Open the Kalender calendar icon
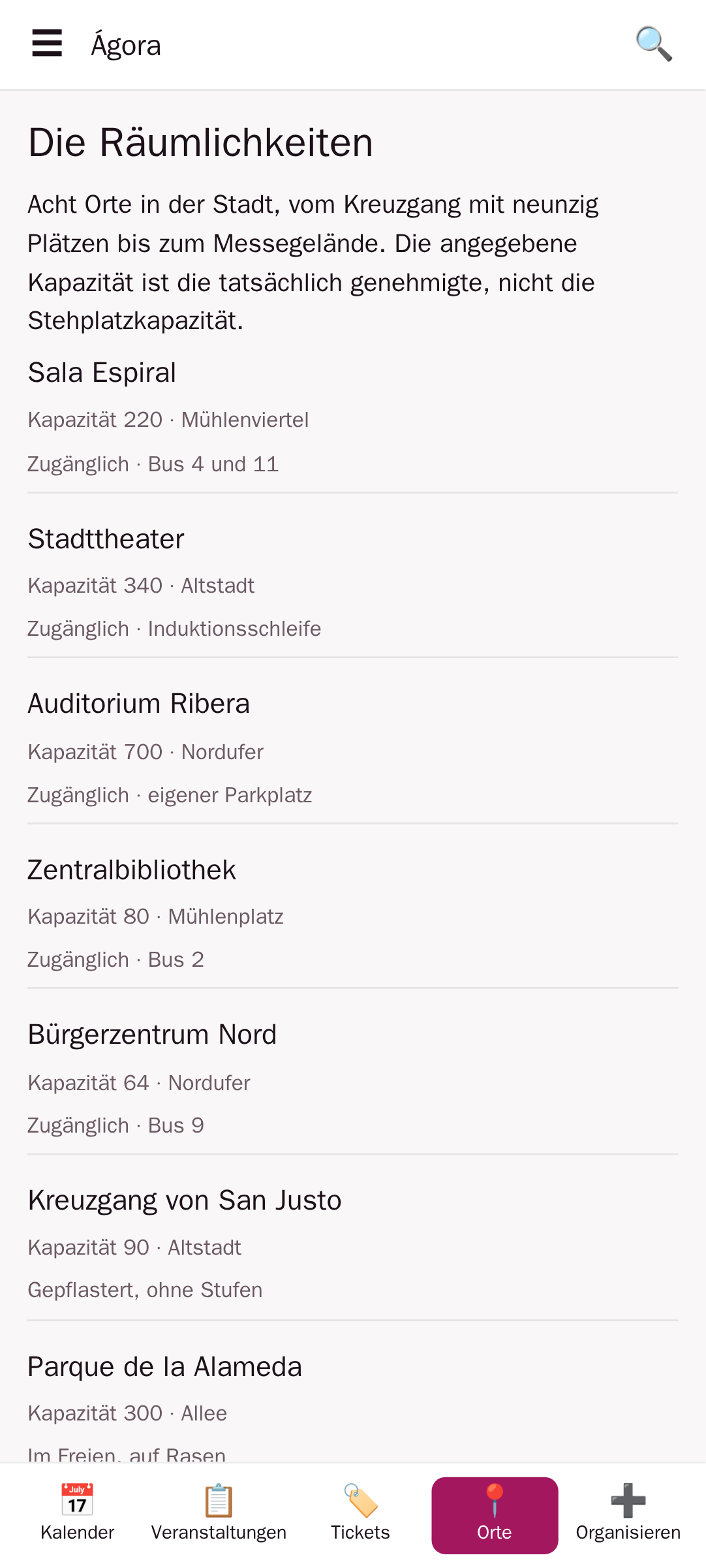The image size is (706, 1568). (x=77, y=1499)
